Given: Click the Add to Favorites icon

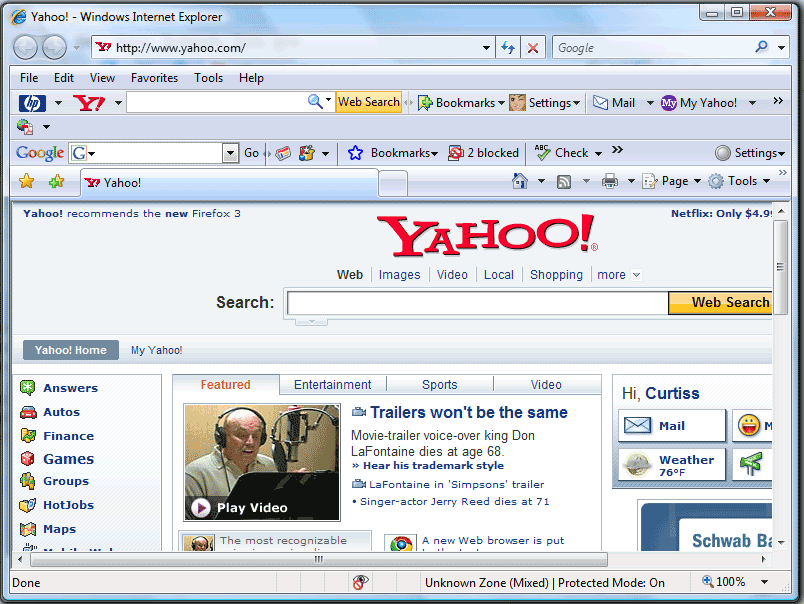Looking at the screenshot, I should 56,181.
